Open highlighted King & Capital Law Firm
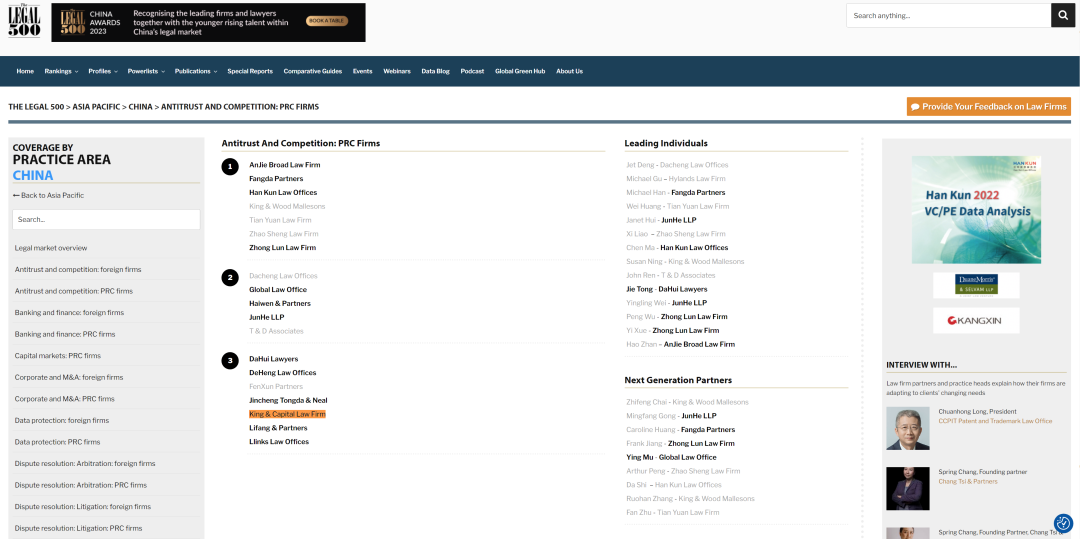The width and height of the screenshot is (1080, 539). click(x=287, y=414)
